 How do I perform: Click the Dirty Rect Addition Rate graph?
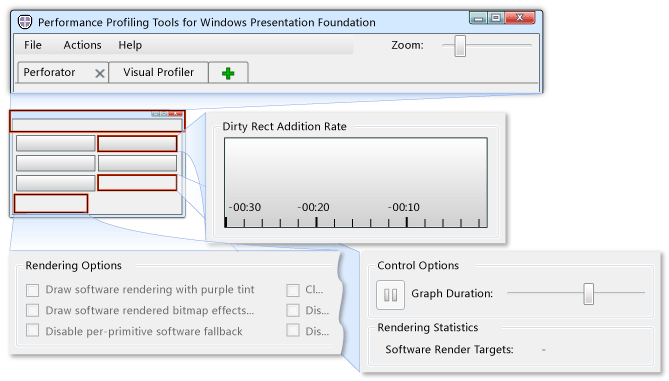coord(356,182)
